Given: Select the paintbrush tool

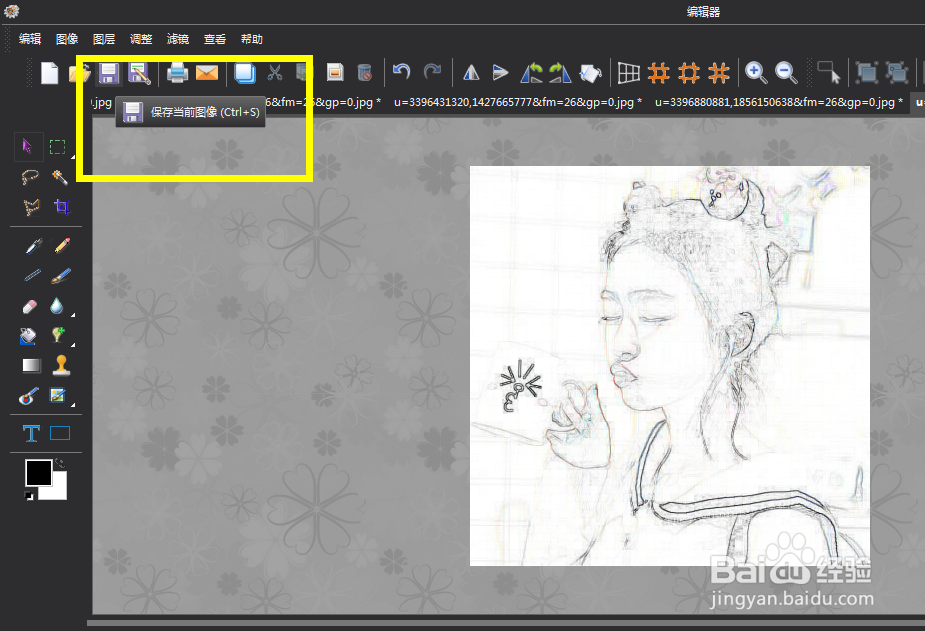Looking at the screenshot, I should (61, 275).
